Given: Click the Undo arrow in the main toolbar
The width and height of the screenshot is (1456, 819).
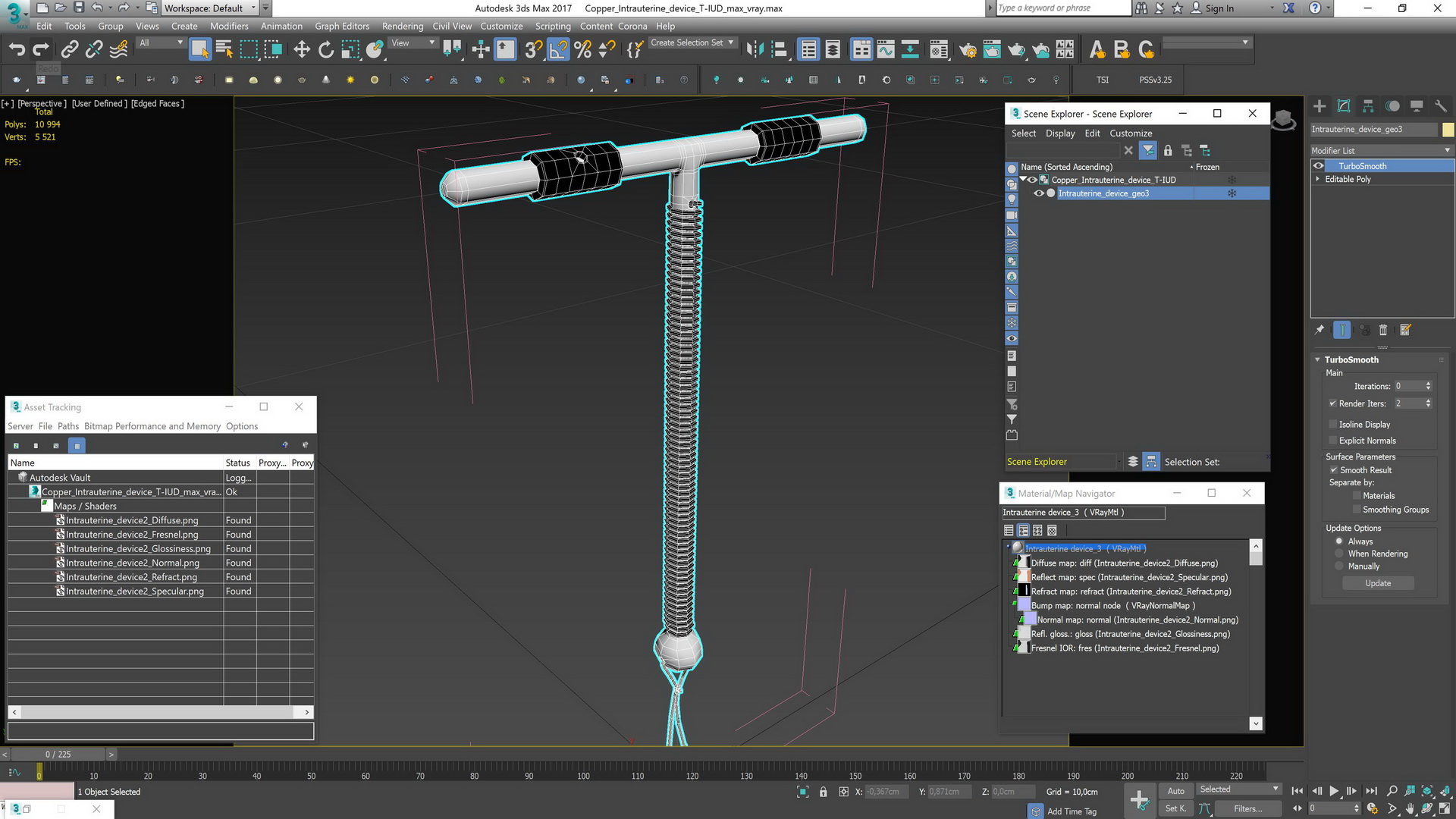Looking at the screenshot, I should (x=17, y=50).
